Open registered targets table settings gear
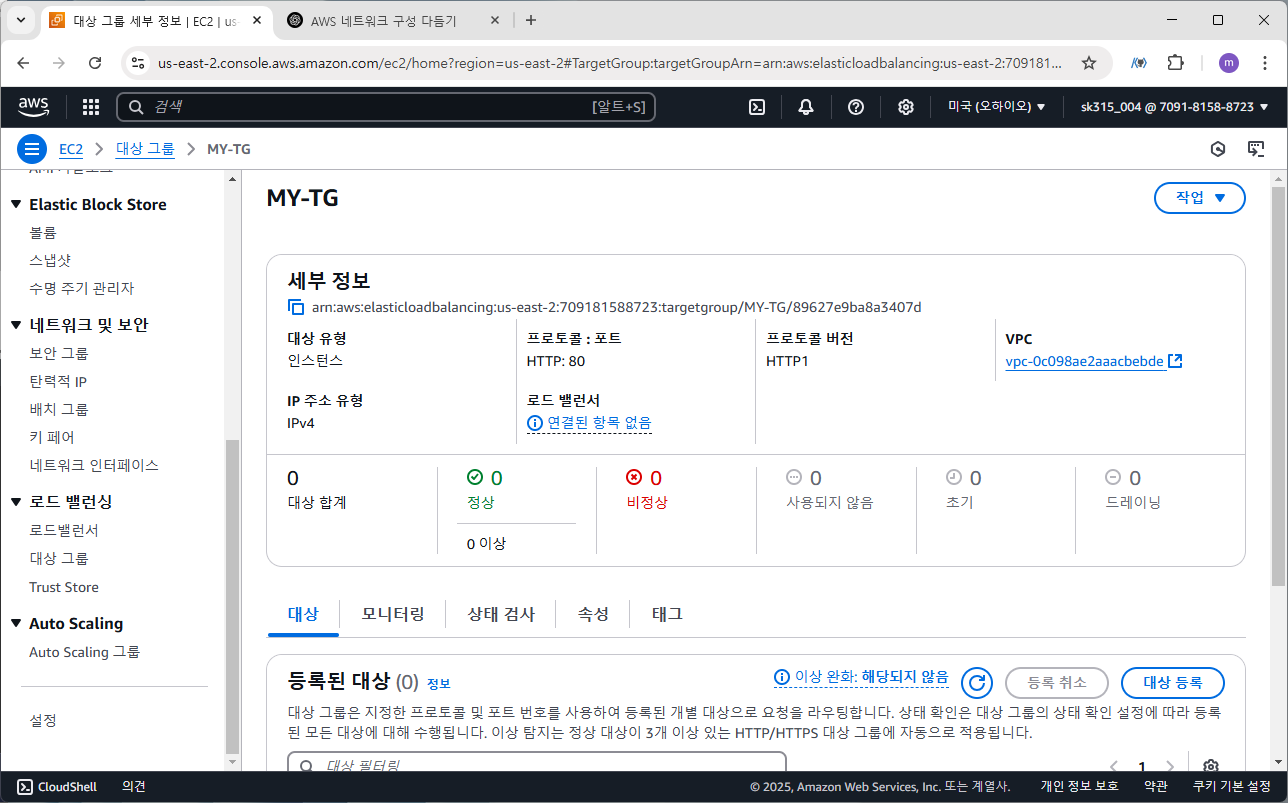This screenshot has height=803, width=1288. 1211,766
